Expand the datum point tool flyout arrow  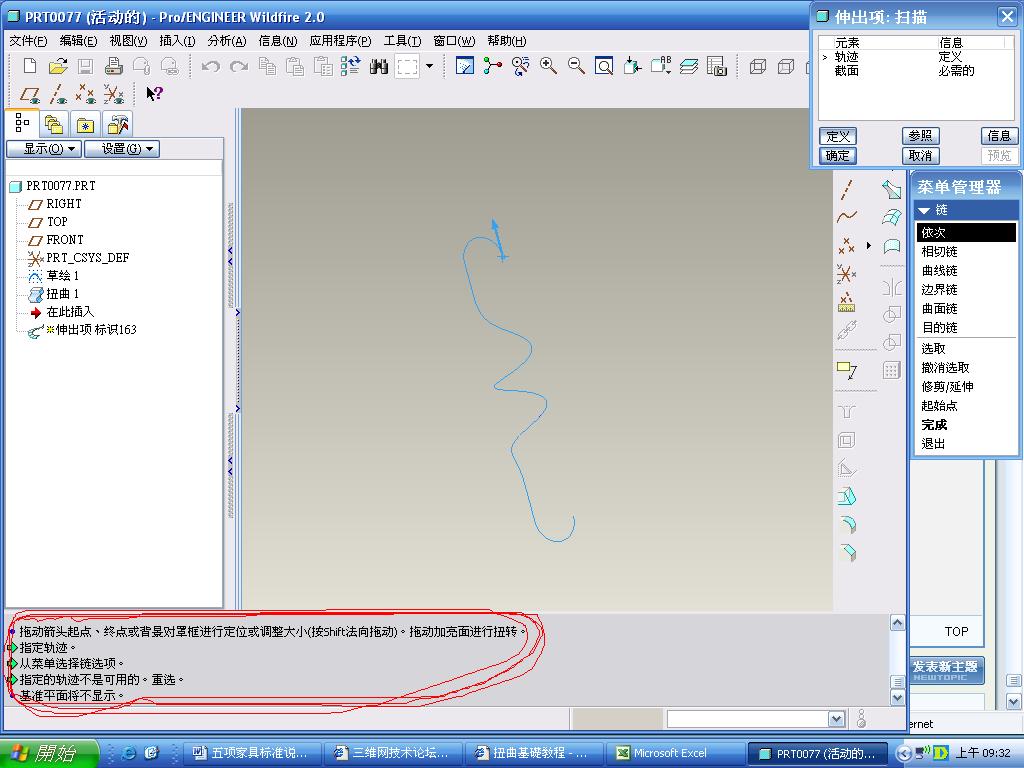[869, 246]
